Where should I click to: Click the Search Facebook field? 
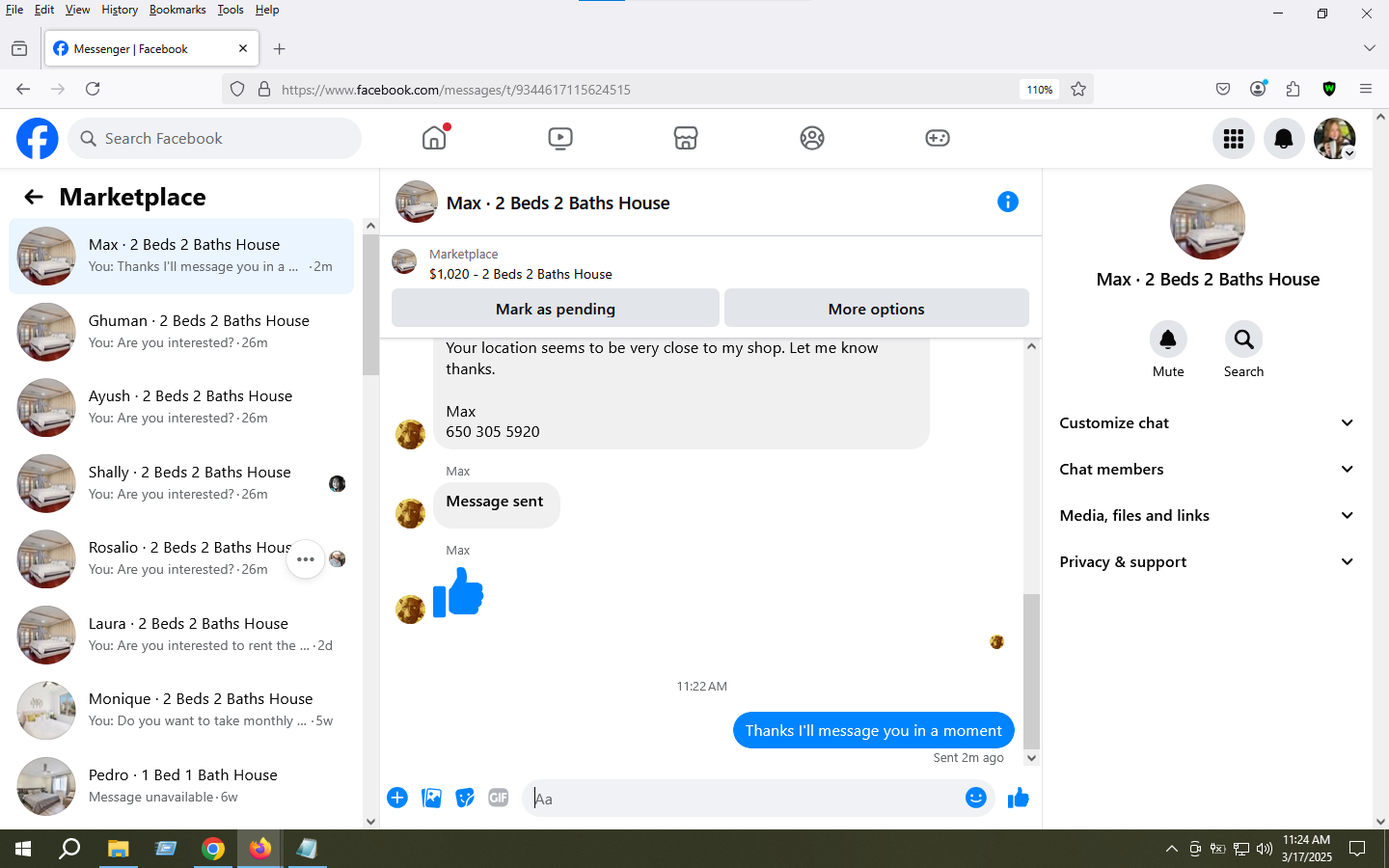tap(214, 139)
